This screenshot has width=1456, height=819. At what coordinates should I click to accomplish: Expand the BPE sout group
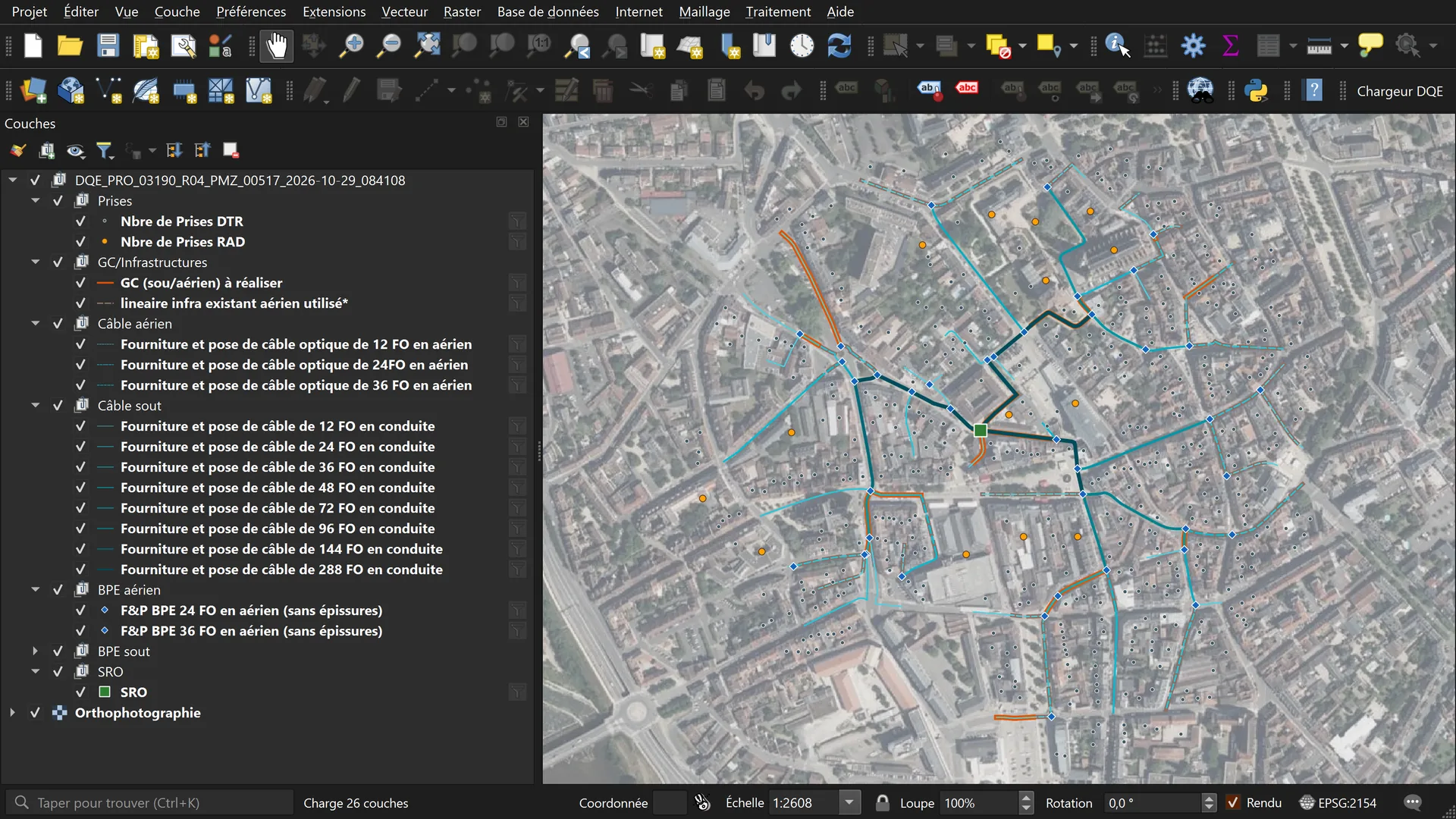point(35,651)
